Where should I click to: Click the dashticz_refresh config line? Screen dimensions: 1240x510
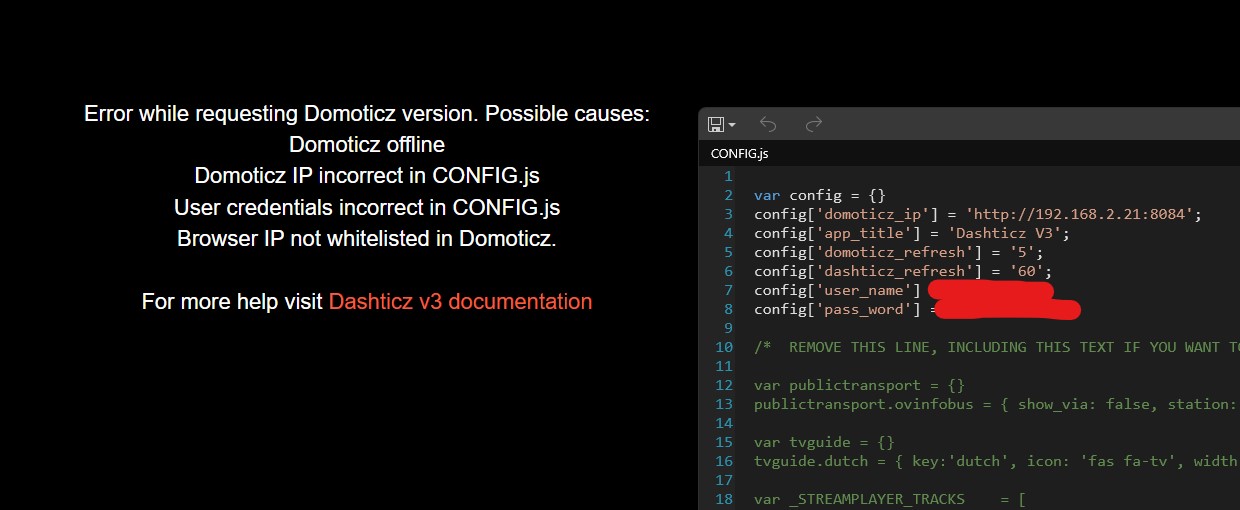(903, 271)
